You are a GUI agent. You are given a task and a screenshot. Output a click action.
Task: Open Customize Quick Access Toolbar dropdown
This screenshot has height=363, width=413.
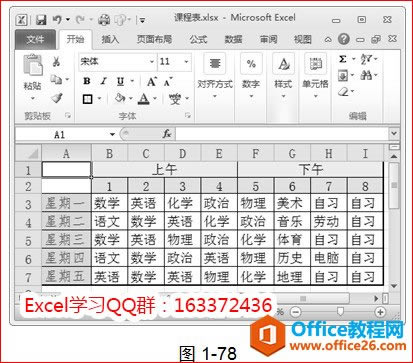pyautogui.click(x=142, y=20)
